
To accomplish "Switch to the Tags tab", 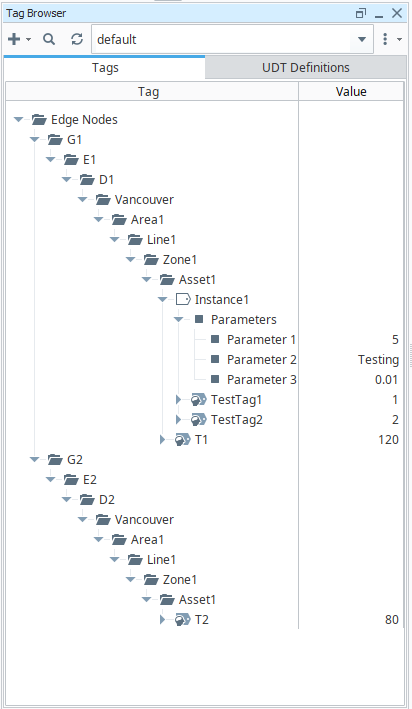I will 105,67.
